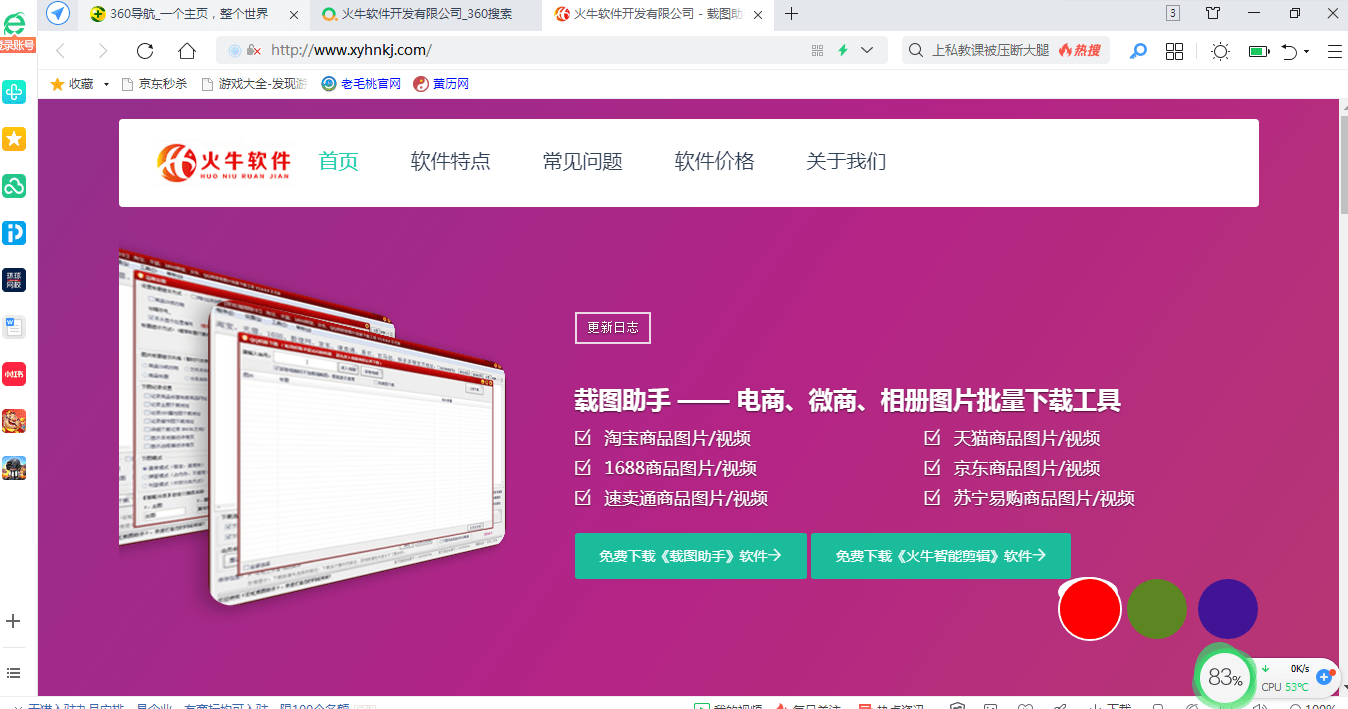Mute the page via speaker icon bottom right

[1261, 706]
